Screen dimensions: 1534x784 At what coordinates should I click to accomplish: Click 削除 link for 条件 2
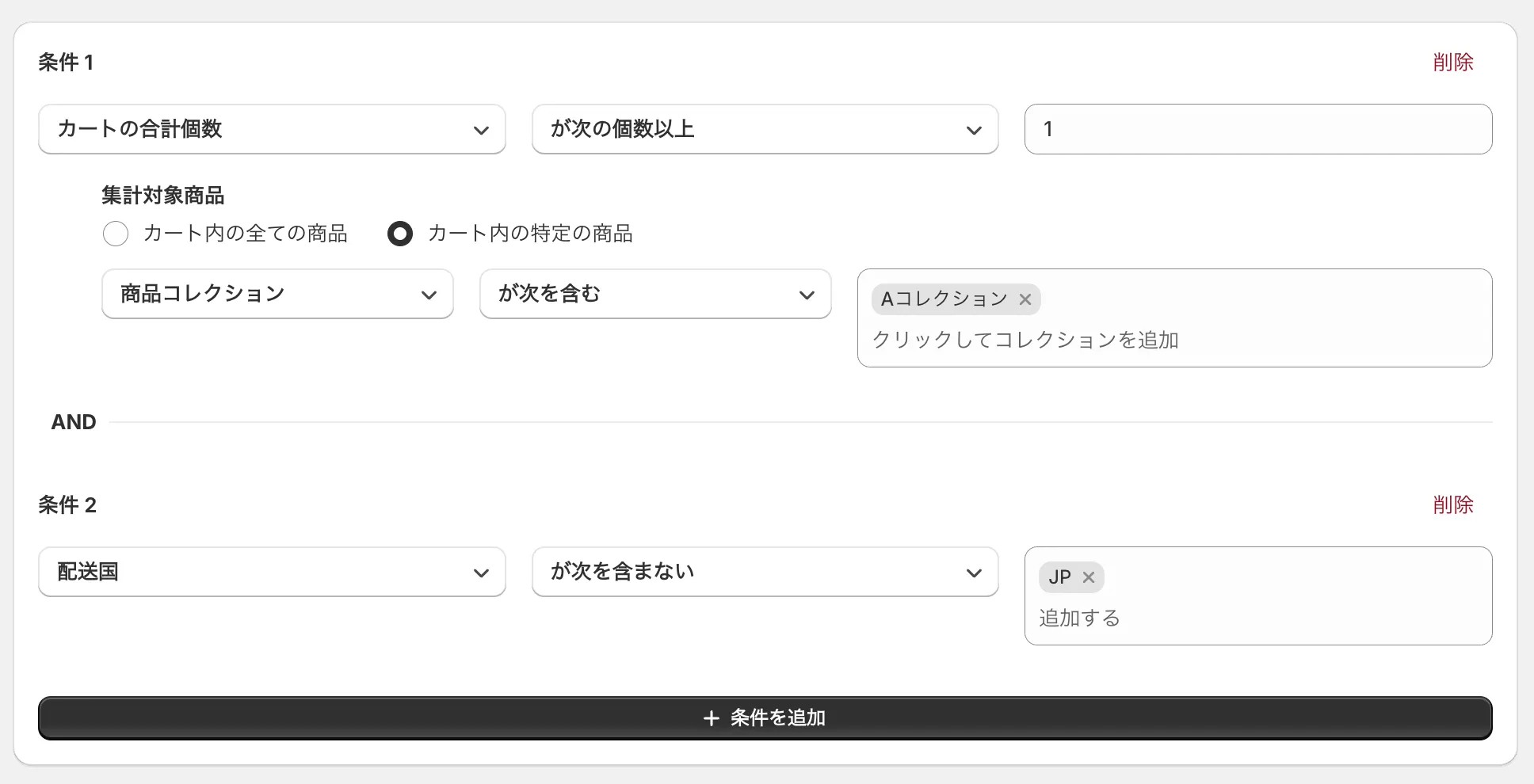[x=1452, y=504]
